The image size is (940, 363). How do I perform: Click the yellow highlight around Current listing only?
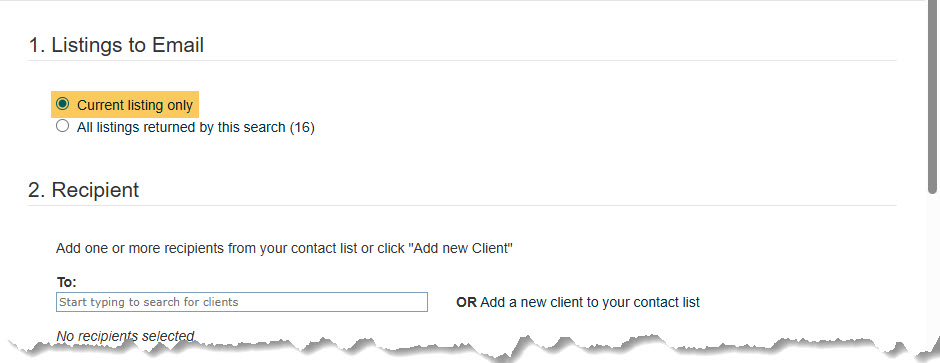(x=125, y=105)
